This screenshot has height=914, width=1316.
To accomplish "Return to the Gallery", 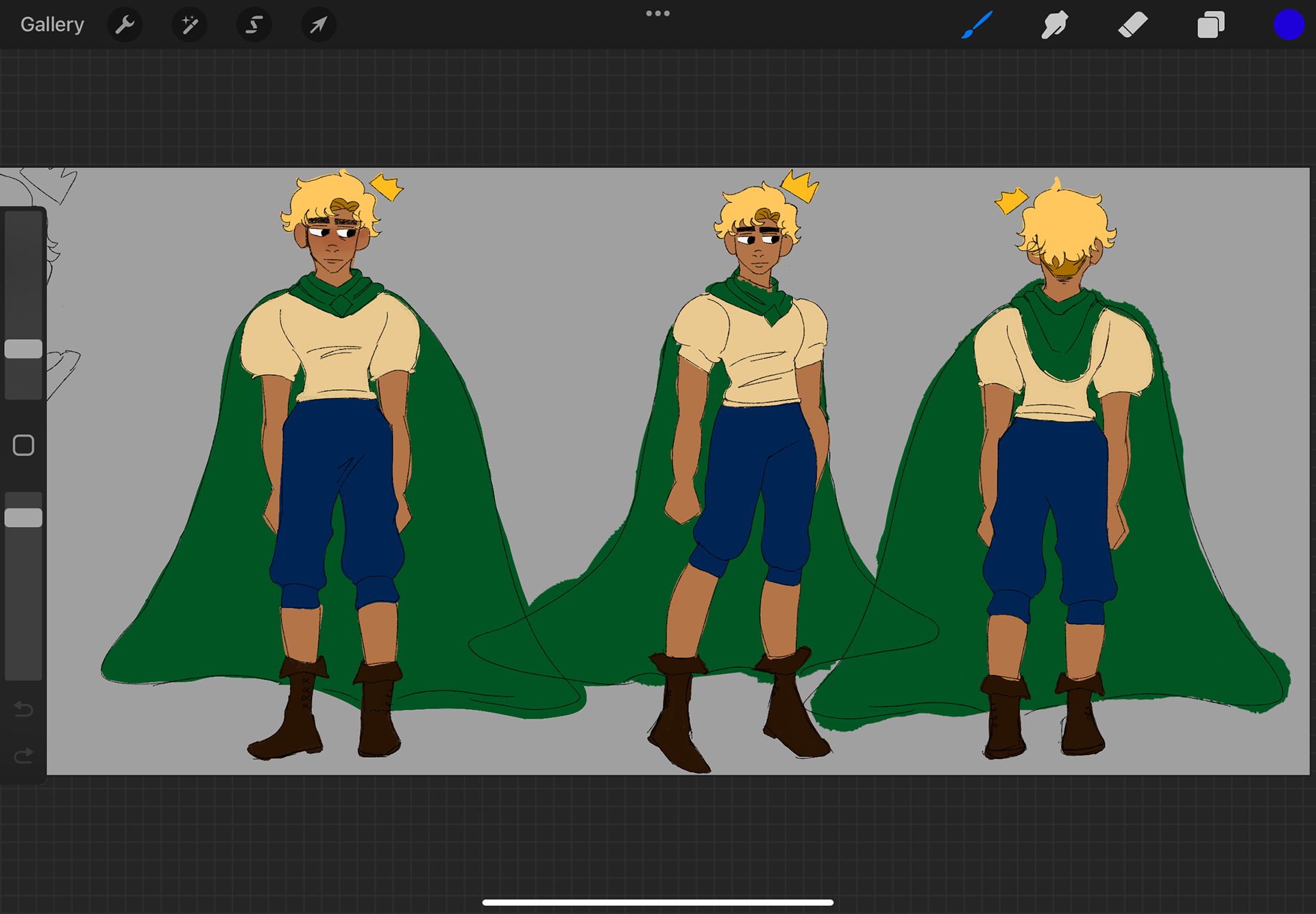I will point(52,25).
